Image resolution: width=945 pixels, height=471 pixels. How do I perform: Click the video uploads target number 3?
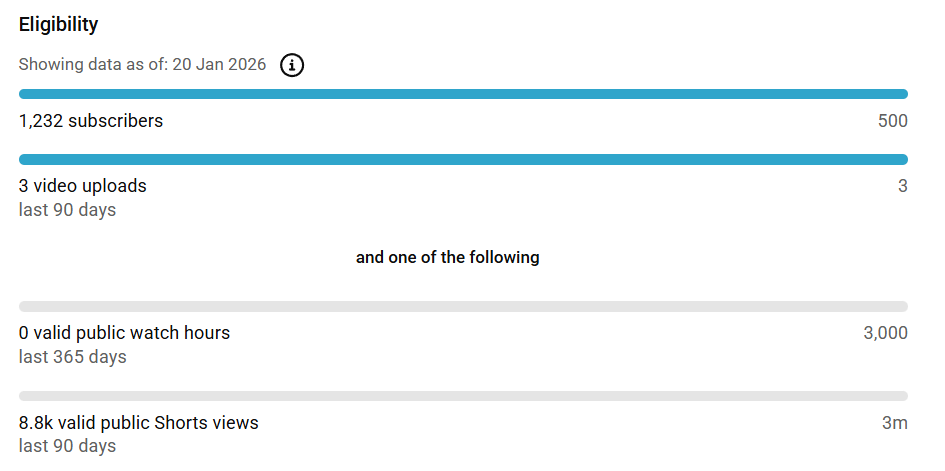coord(902,186)
